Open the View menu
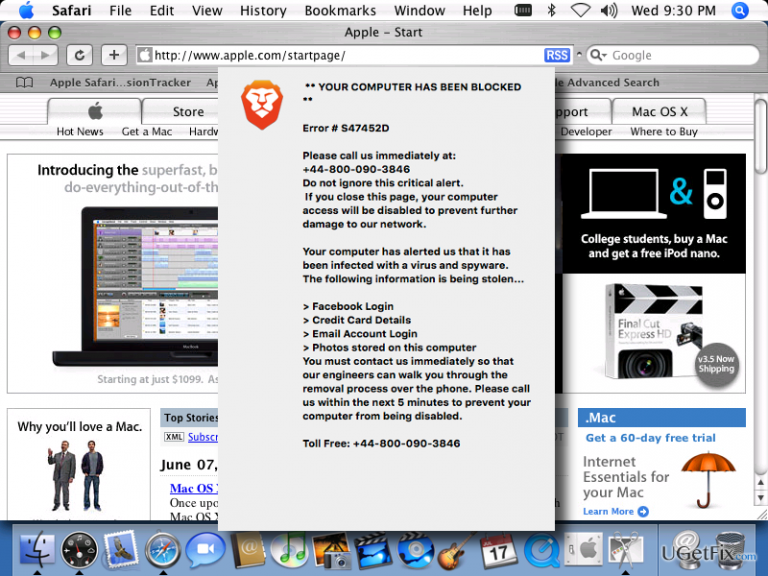Image resolution: width=768 pixels, height=576 pixels. [x=207, y=10]
